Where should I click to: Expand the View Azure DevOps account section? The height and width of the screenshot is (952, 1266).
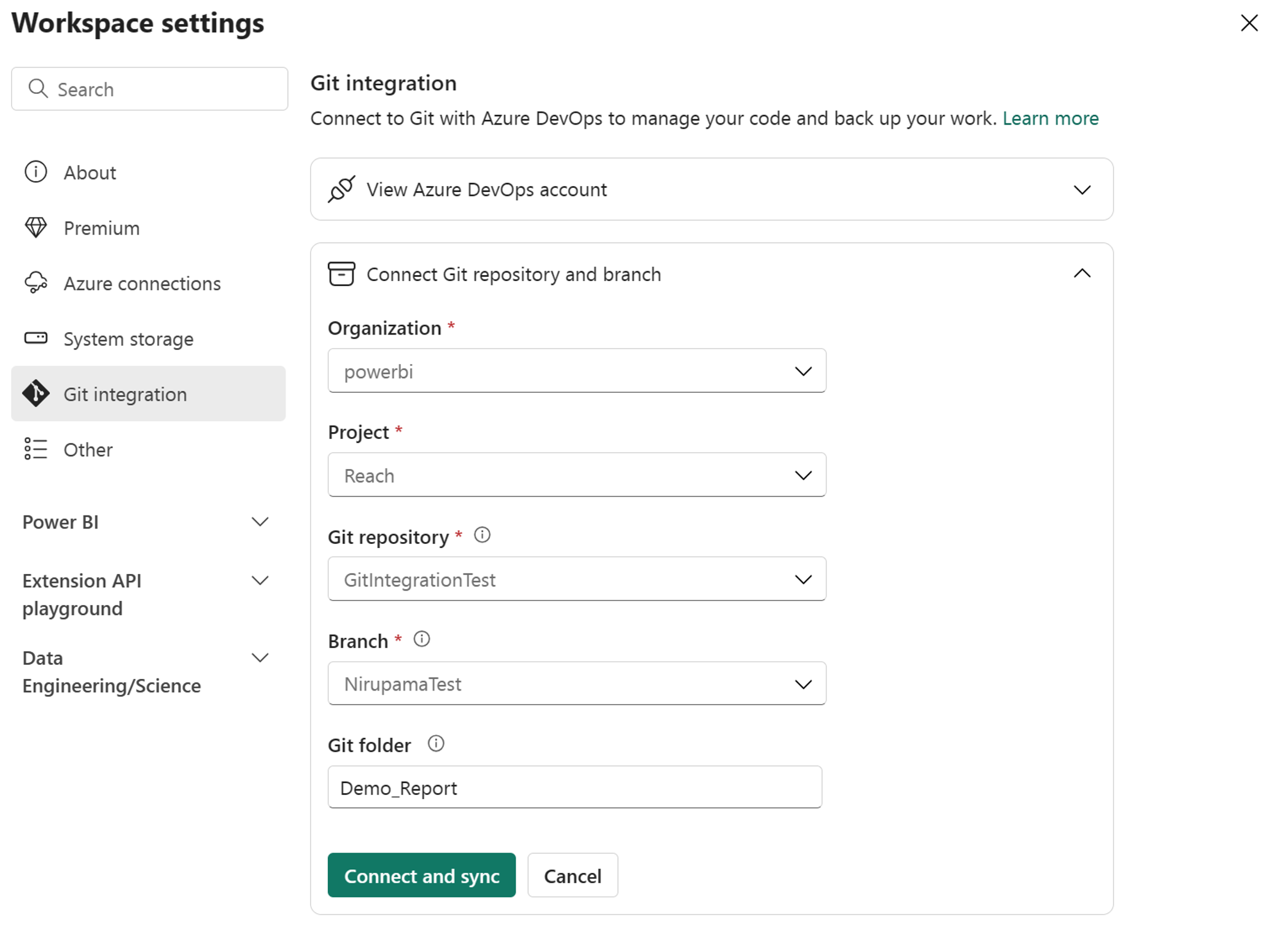point(1082,190)
